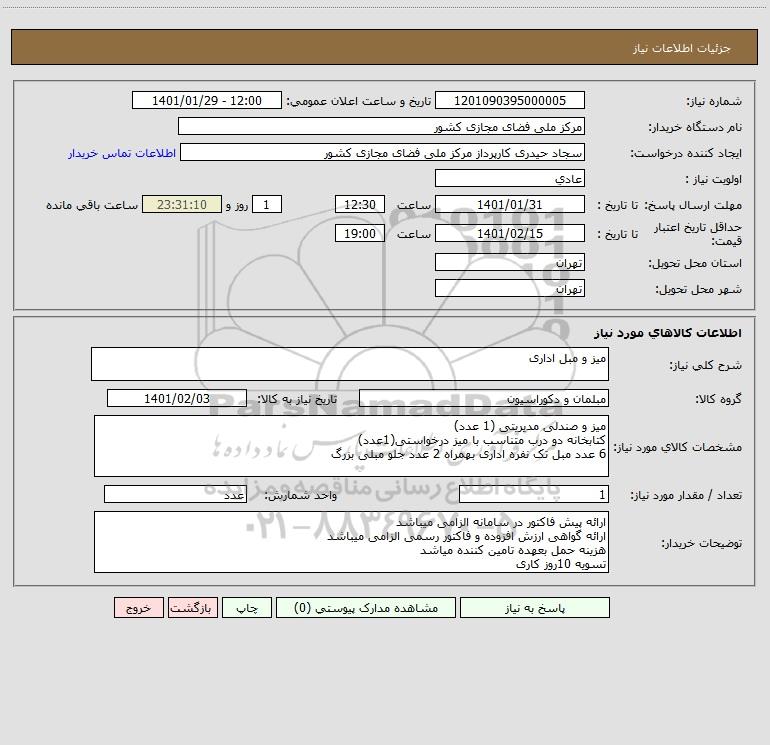Click the remaining days field showing 1
770x745 pixels.
click(x=267, y=204)
